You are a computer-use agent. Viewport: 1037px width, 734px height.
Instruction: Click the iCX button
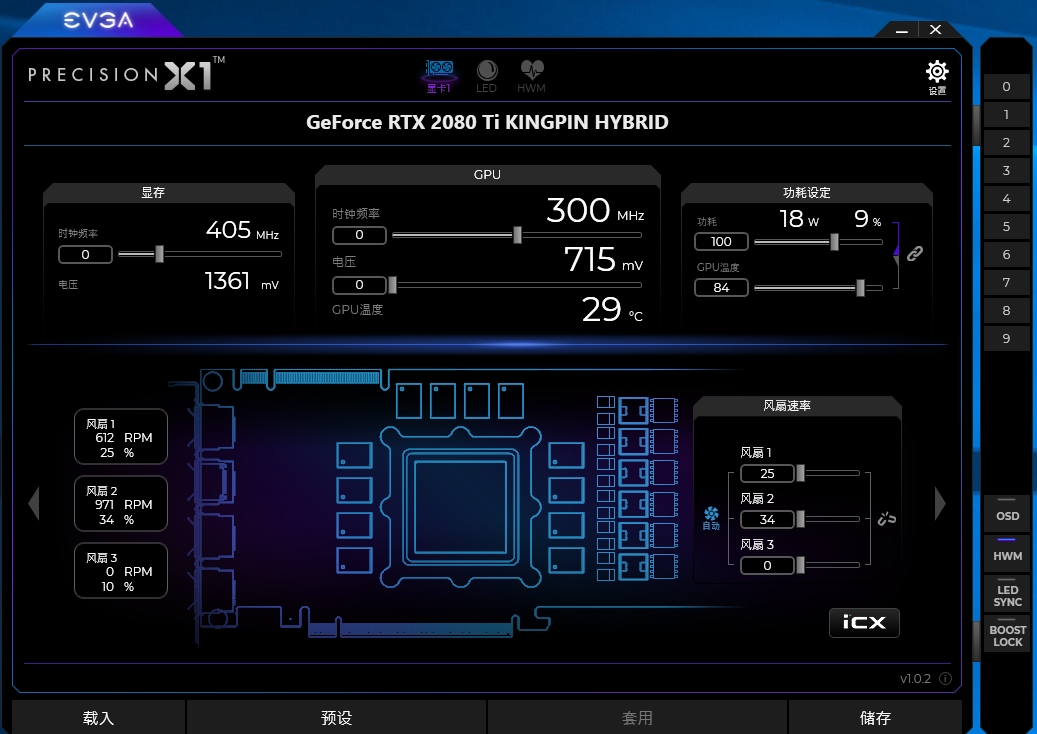pos(864,622)
